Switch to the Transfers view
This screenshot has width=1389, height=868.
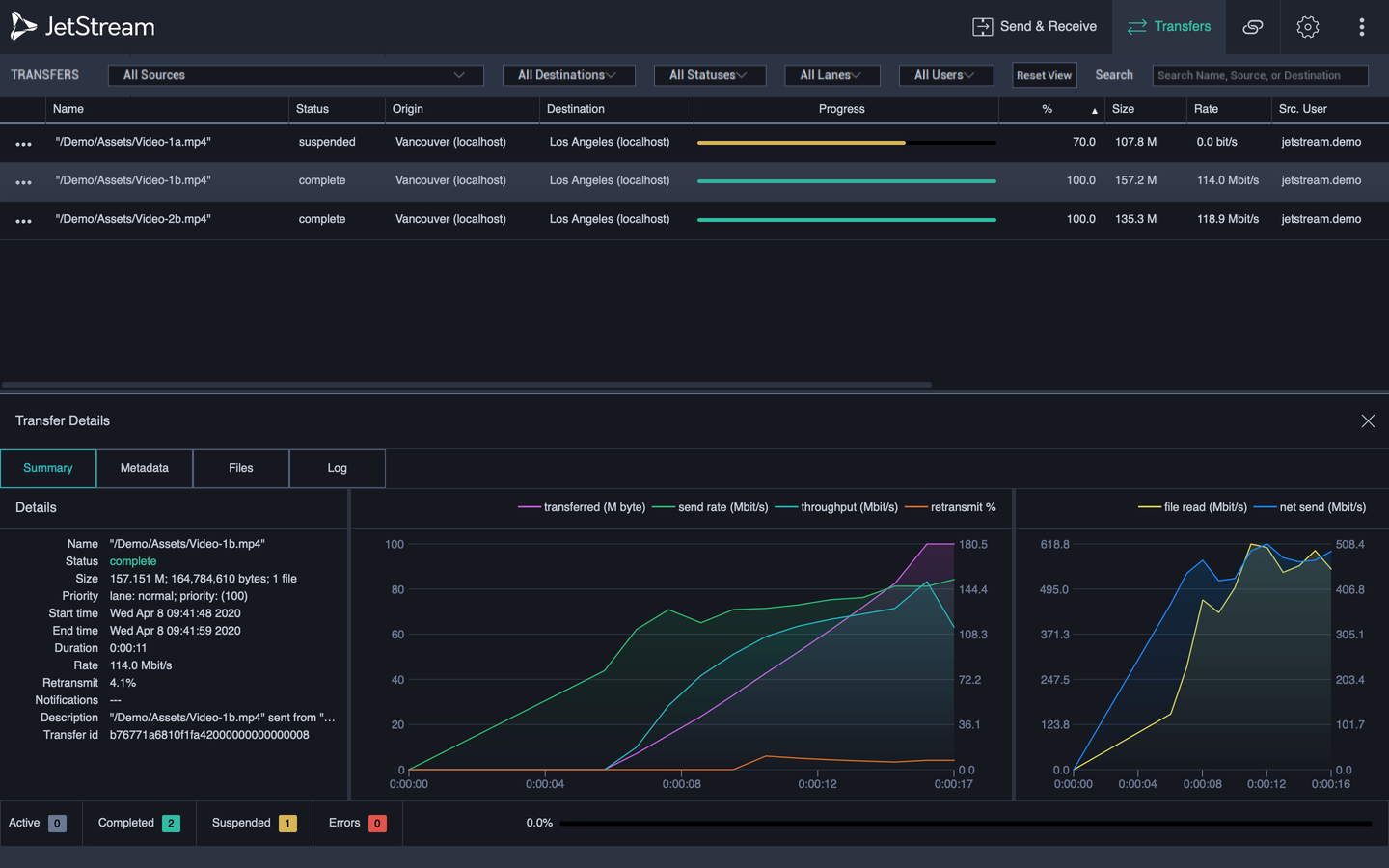tap(1169, 27)
